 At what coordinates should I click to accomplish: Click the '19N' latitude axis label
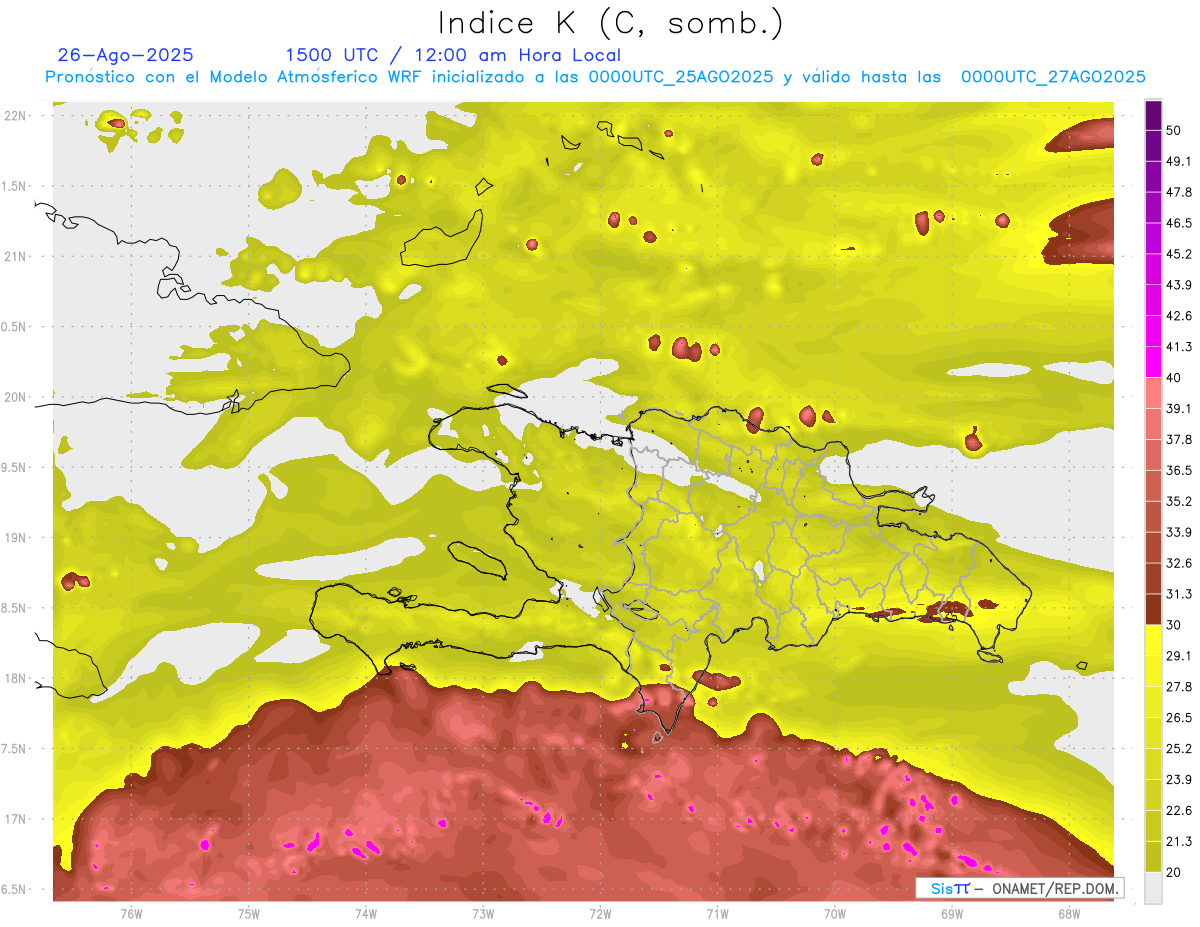point(17,537)
